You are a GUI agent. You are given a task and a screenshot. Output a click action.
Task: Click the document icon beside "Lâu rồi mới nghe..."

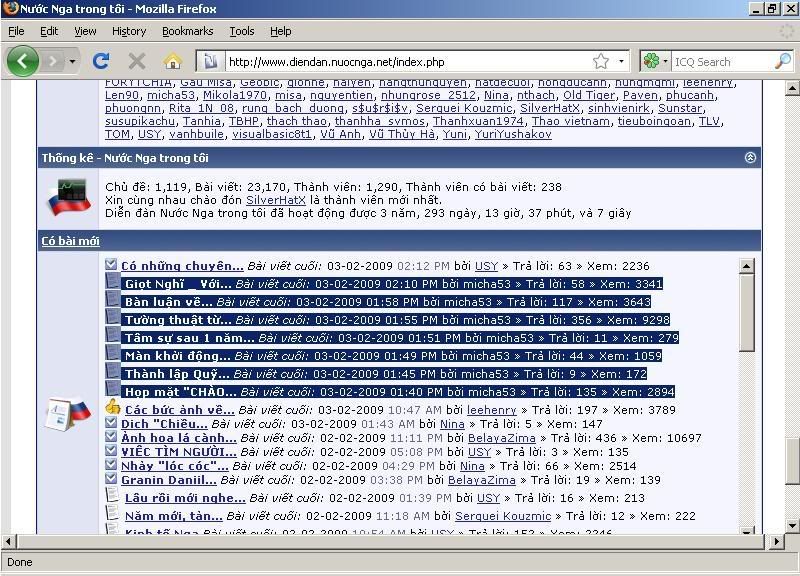pos(112,497)
